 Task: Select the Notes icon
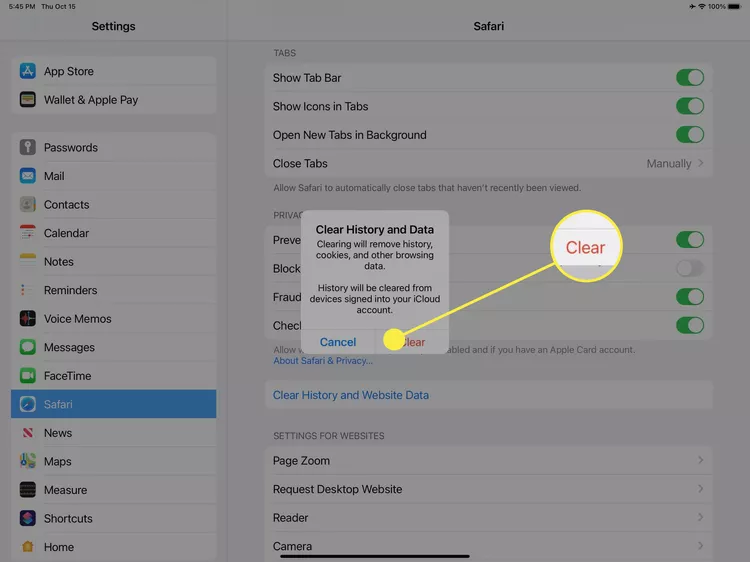pos(28,261)
